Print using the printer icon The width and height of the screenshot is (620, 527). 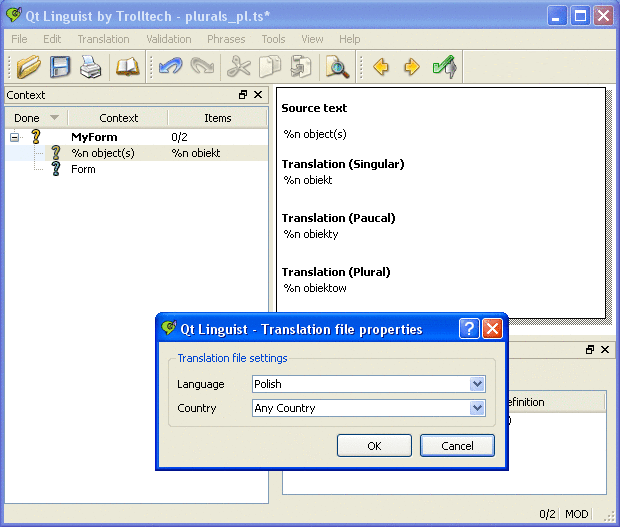click(91, 66)
